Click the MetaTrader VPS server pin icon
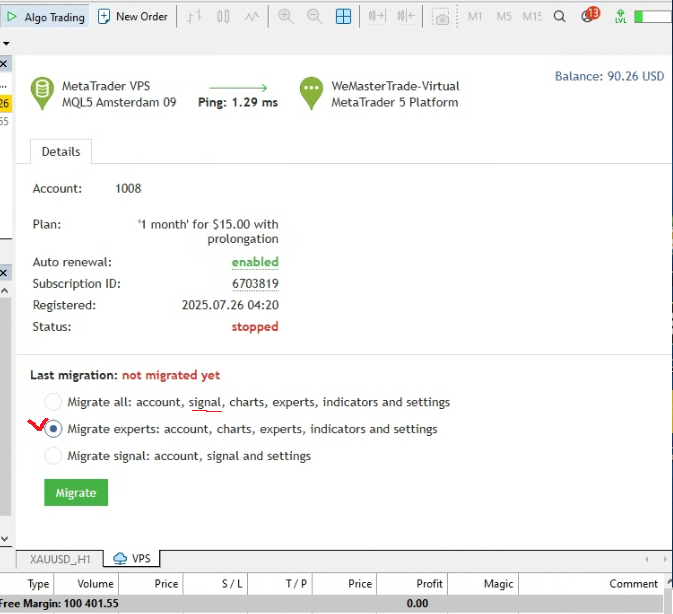The height and width of the screenshot is (614, 673). (x=42, y=93)
